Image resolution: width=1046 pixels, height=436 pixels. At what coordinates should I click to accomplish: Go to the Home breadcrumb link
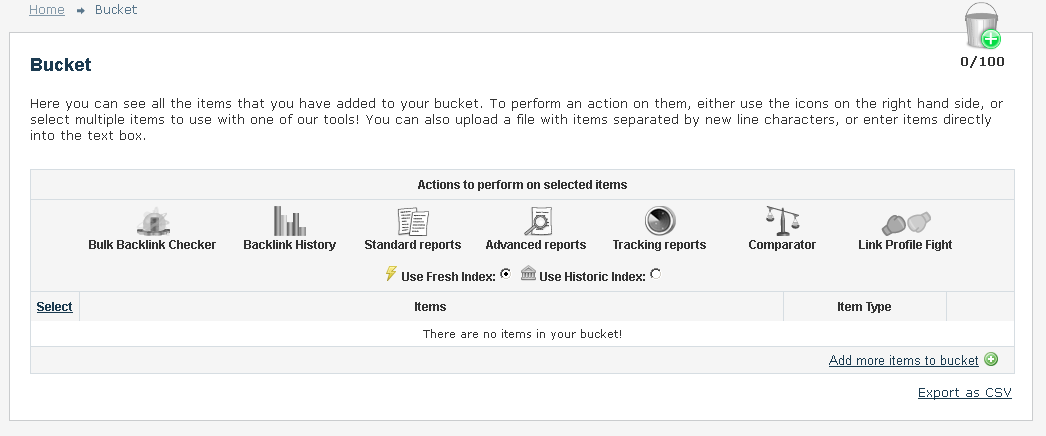(47, 9)
